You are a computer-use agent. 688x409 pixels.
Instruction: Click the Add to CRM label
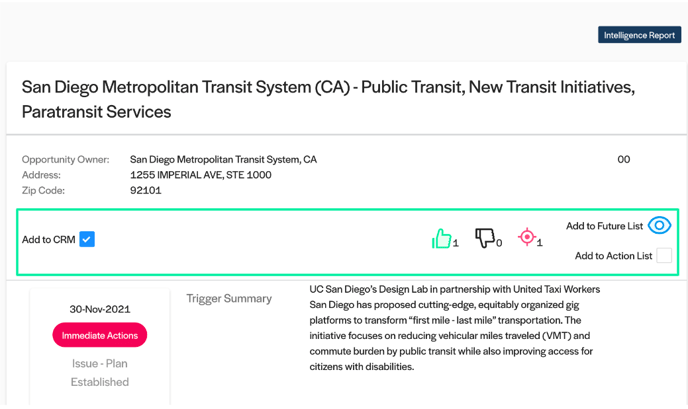pyautogui.click(x=49, y=240)
